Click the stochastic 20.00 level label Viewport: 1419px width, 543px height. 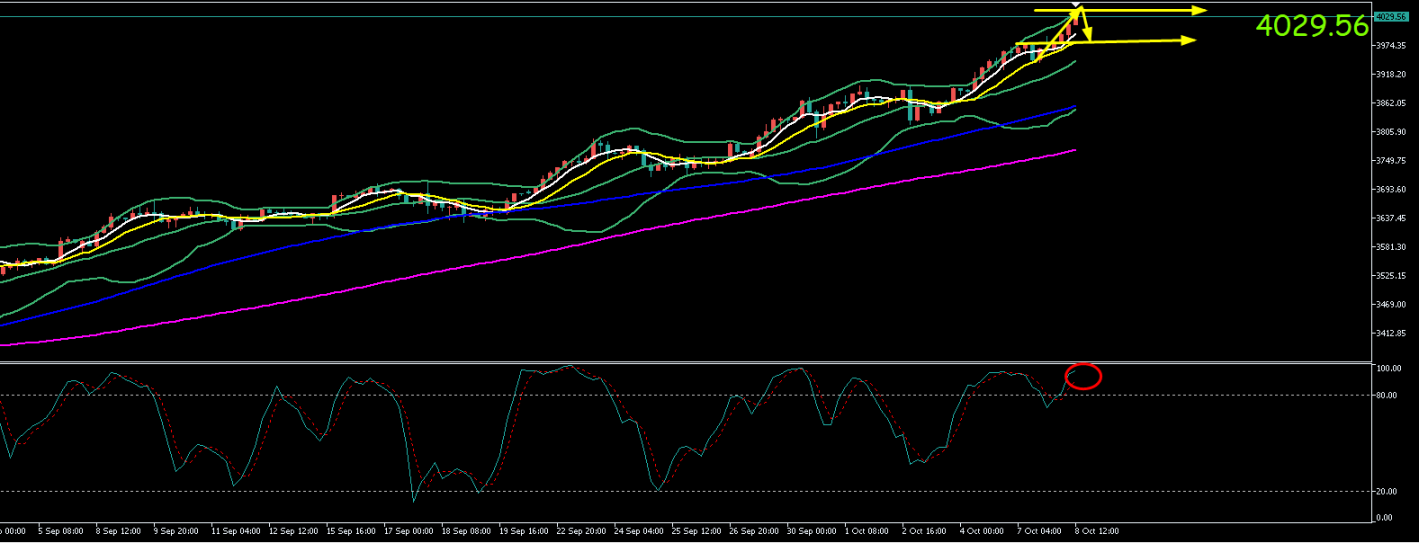1387,491
